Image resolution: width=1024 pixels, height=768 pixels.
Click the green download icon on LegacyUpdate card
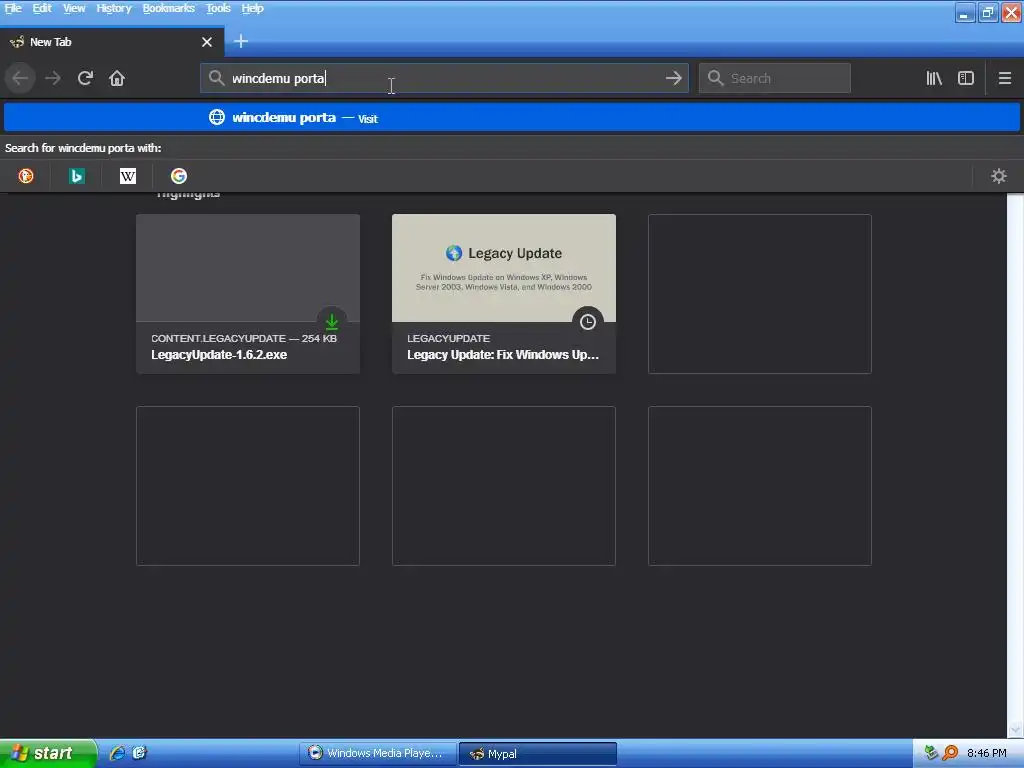point(332,321)
